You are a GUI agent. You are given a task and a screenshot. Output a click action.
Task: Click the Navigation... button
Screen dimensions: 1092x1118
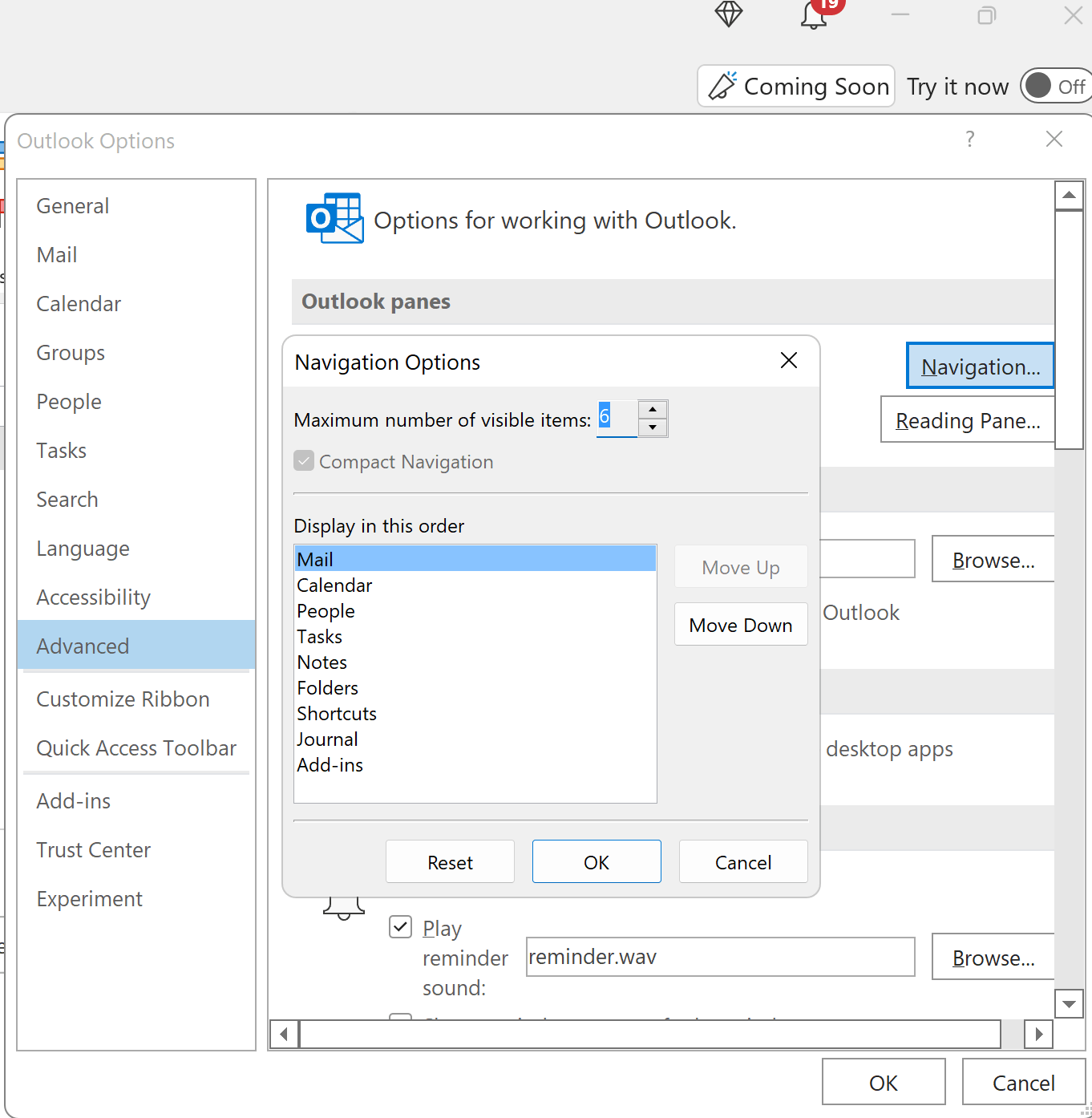coord(981,367)
